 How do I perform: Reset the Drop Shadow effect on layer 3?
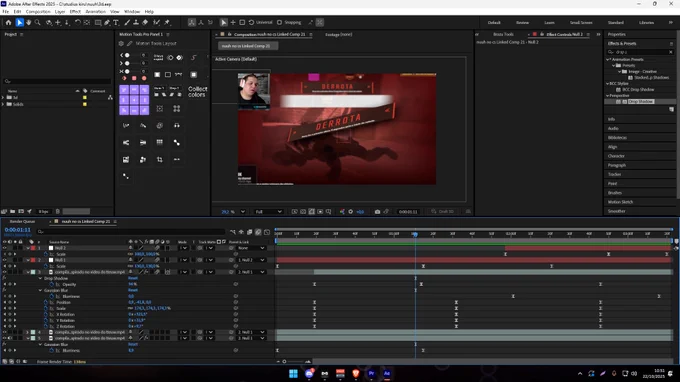tap(133, 278)
